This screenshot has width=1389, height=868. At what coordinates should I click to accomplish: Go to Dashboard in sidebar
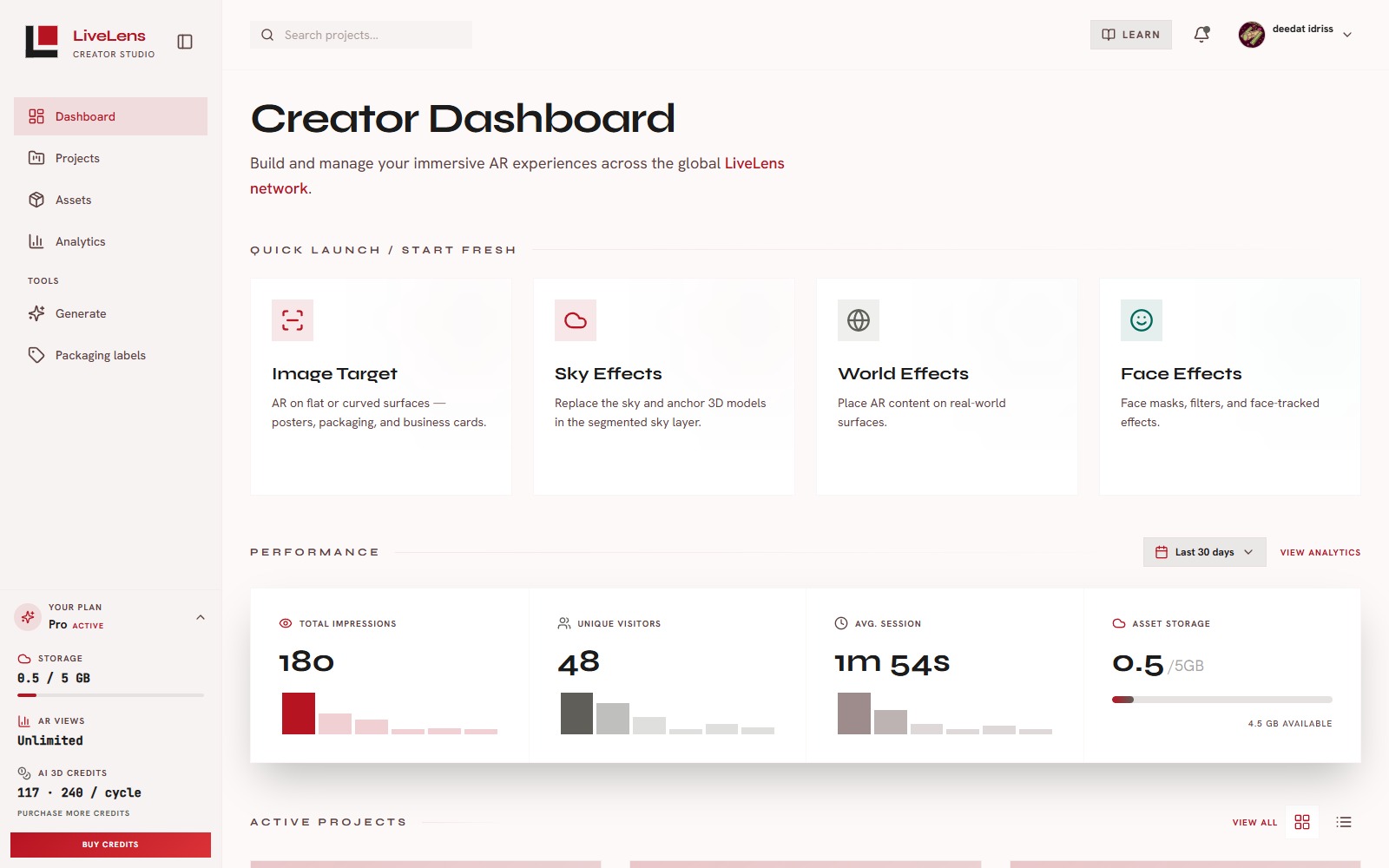[x=110, y=116]
